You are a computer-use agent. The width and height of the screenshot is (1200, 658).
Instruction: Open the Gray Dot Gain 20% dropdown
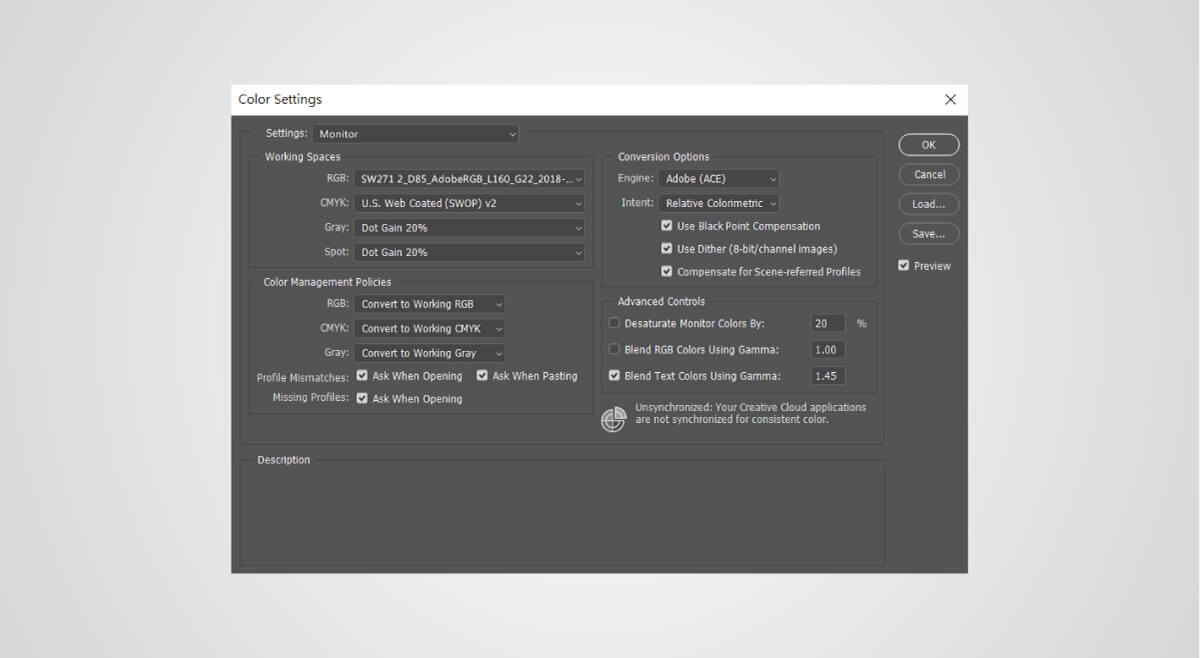tap(469, 227)
